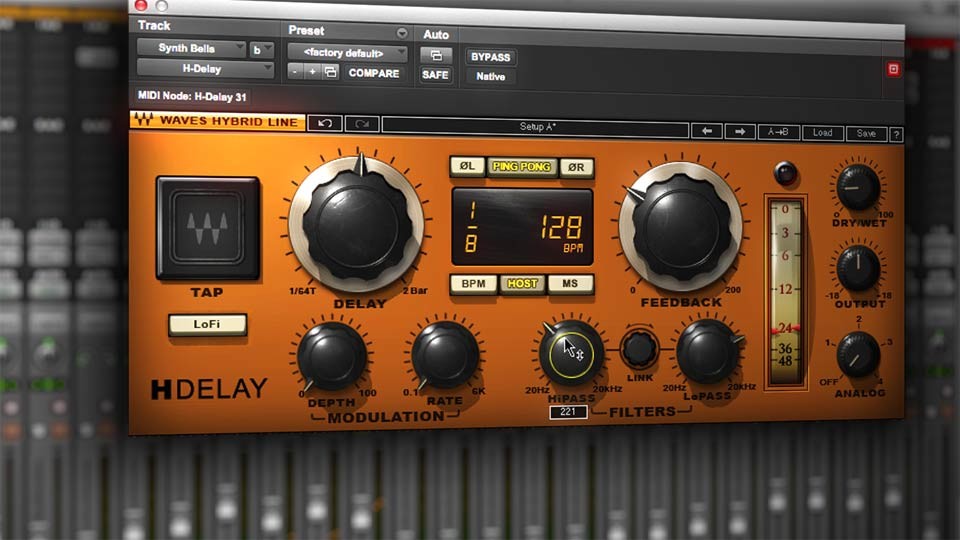Screen dimensions: 960x540
Task: Open the insert position b dropdown
Action: [x=261, y=50]
